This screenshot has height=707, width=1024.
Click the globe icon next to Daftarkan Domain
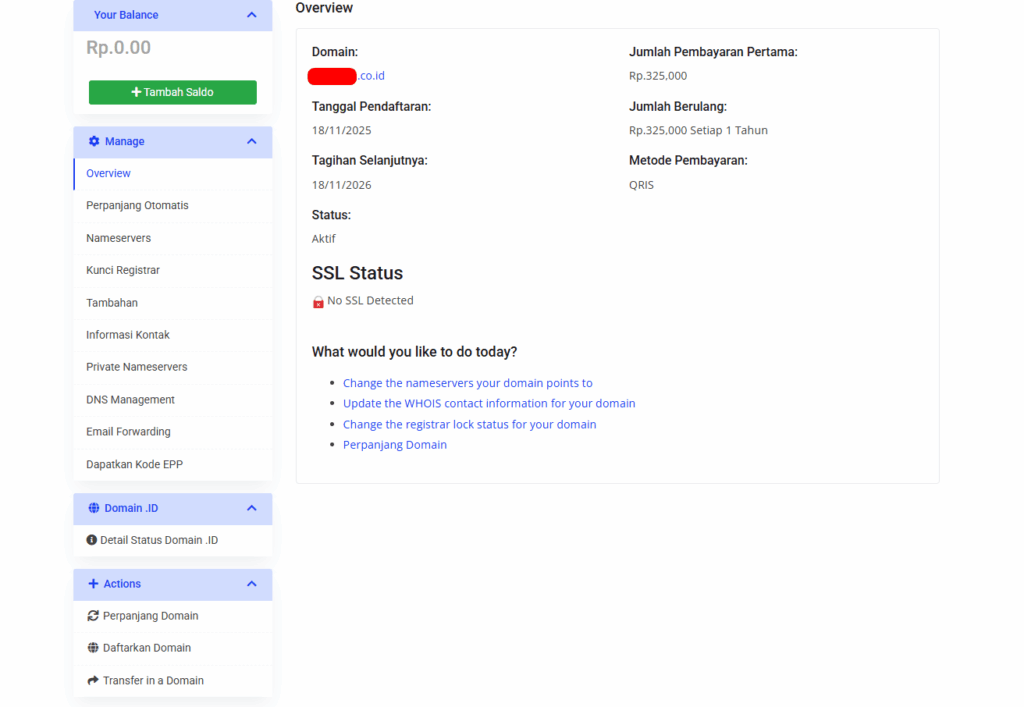(x=93, y=648)
